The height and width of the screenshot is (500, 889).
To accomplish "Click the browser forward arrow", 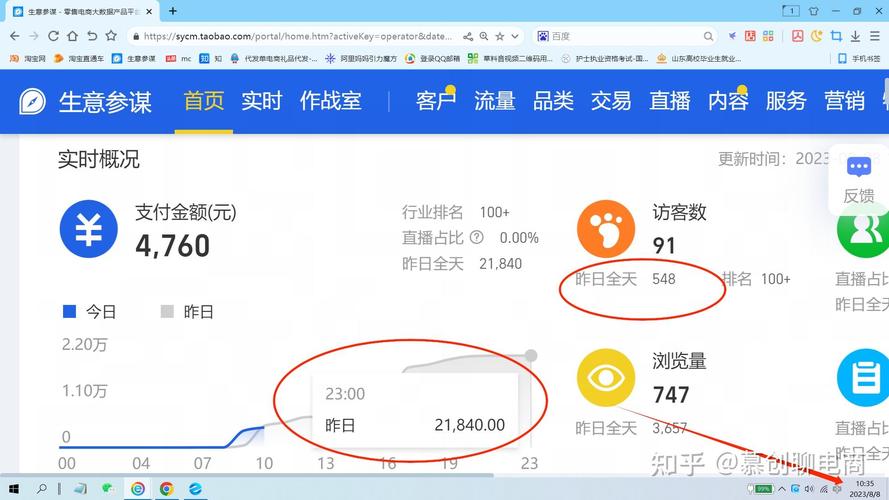I will point(34,36).
